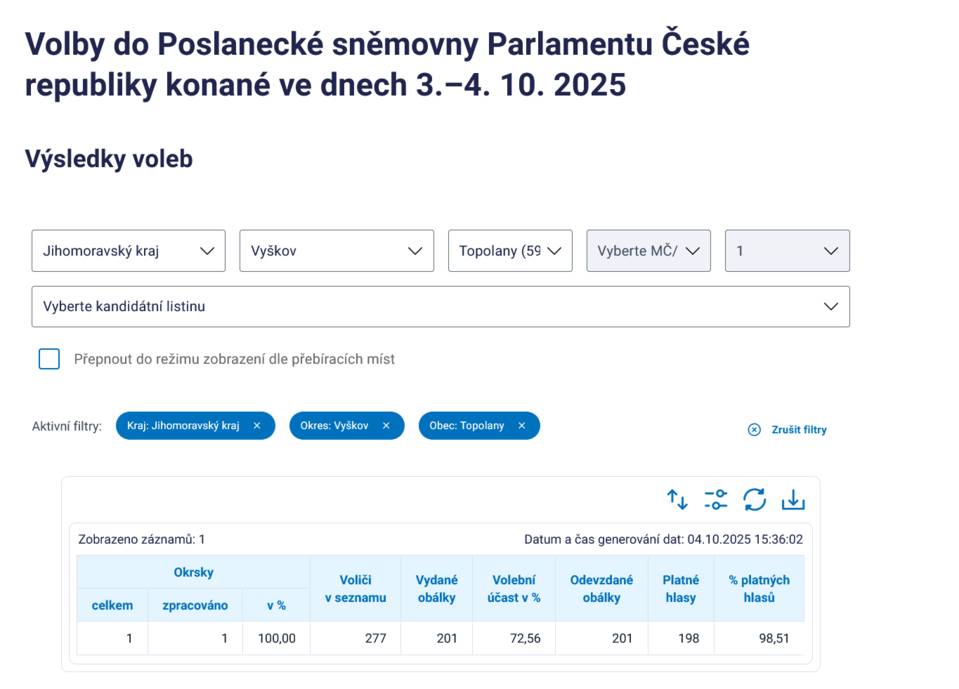Refresh the results table data
This screenshot has width=959, height=689.
click(754, 499)
